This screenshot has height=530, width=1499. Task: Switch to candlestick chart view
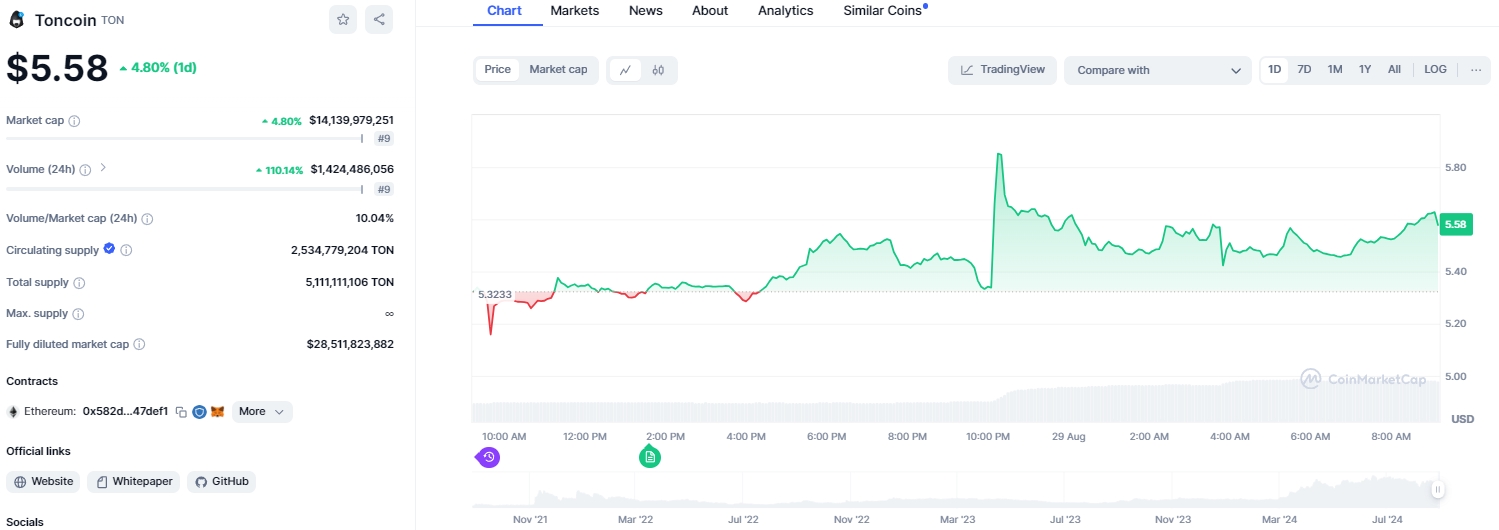[x=658, y=70]
